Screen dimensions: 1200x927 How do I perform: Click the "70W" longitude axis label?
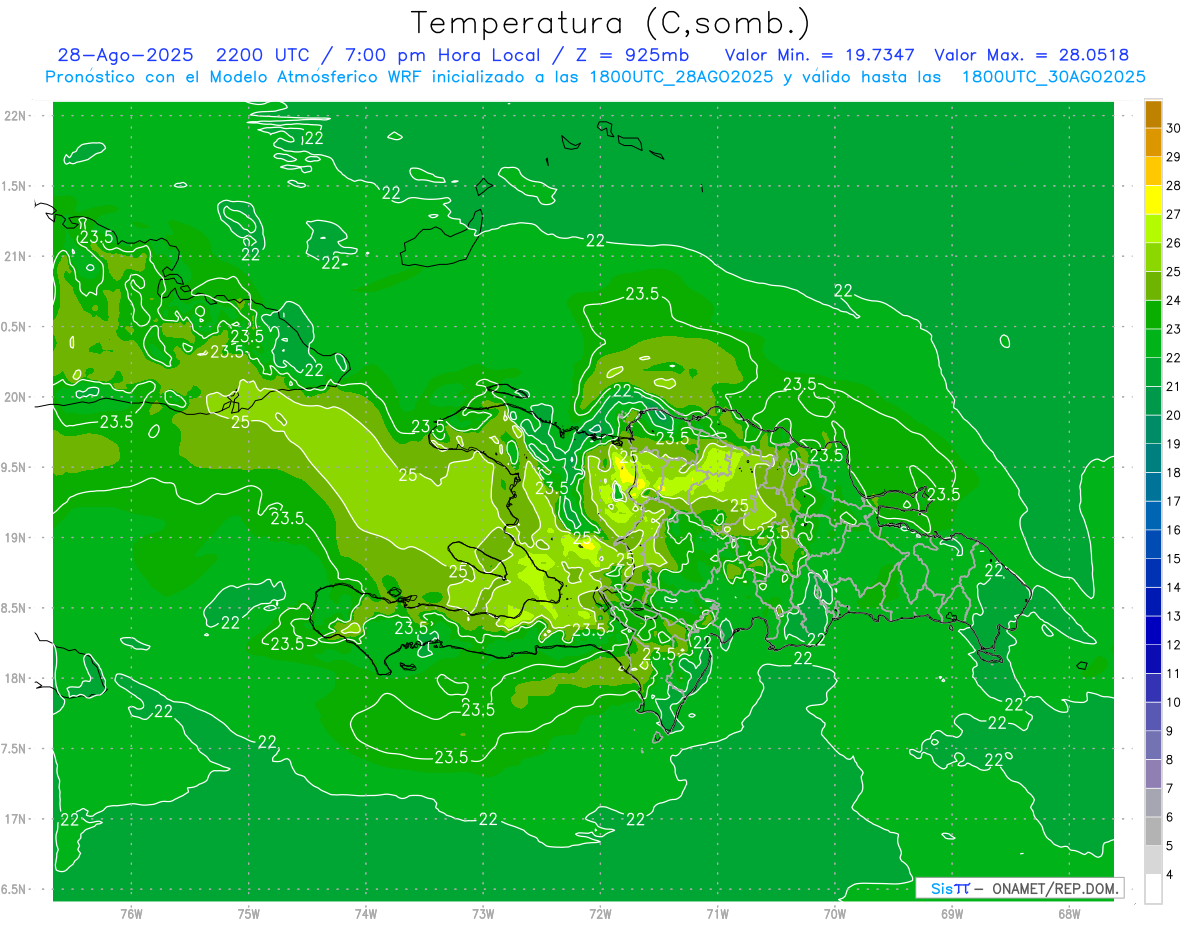tap(835, 914)
